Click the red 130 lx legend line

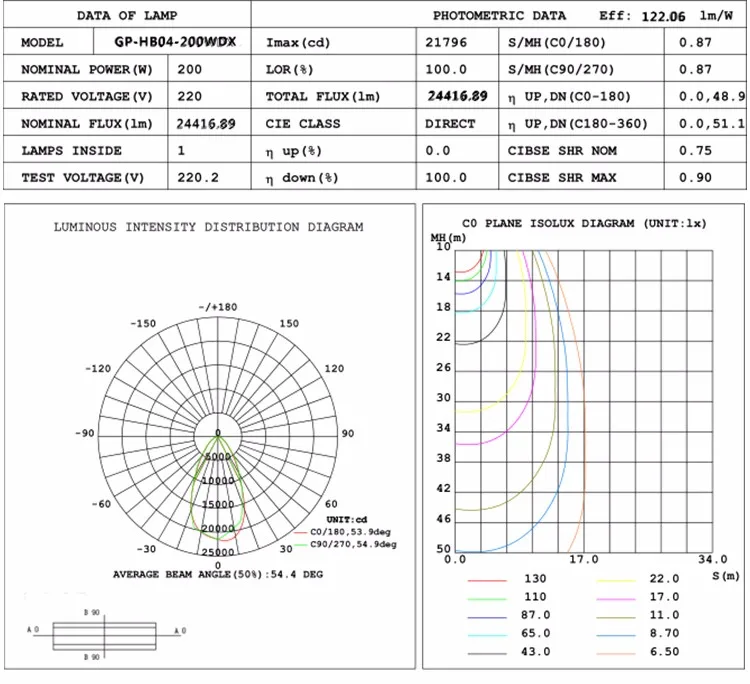click(487, 581)
